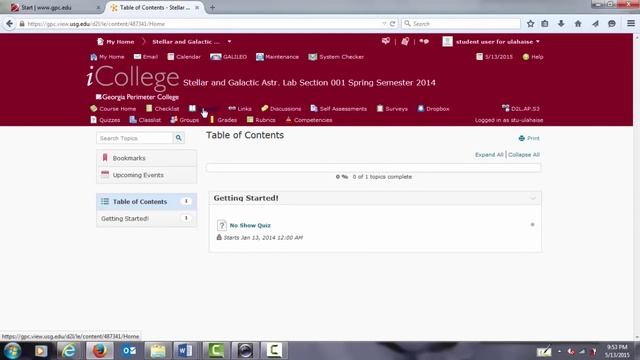This screenshot has width=640, height=360.
Task: Open the Quizzes tool
Action: point(105,120)
